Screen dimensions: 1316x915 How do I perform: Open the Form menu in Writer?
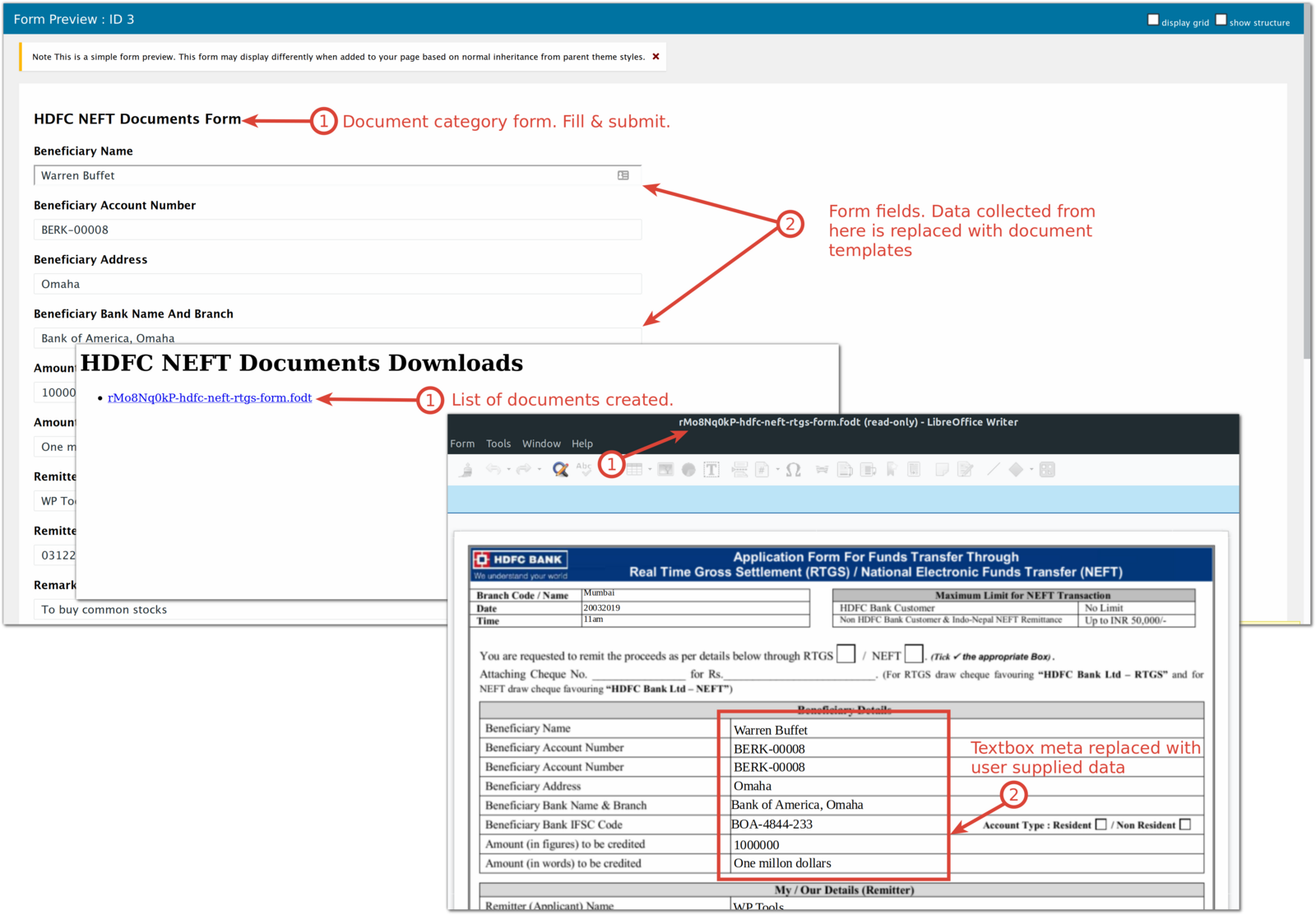462,443
